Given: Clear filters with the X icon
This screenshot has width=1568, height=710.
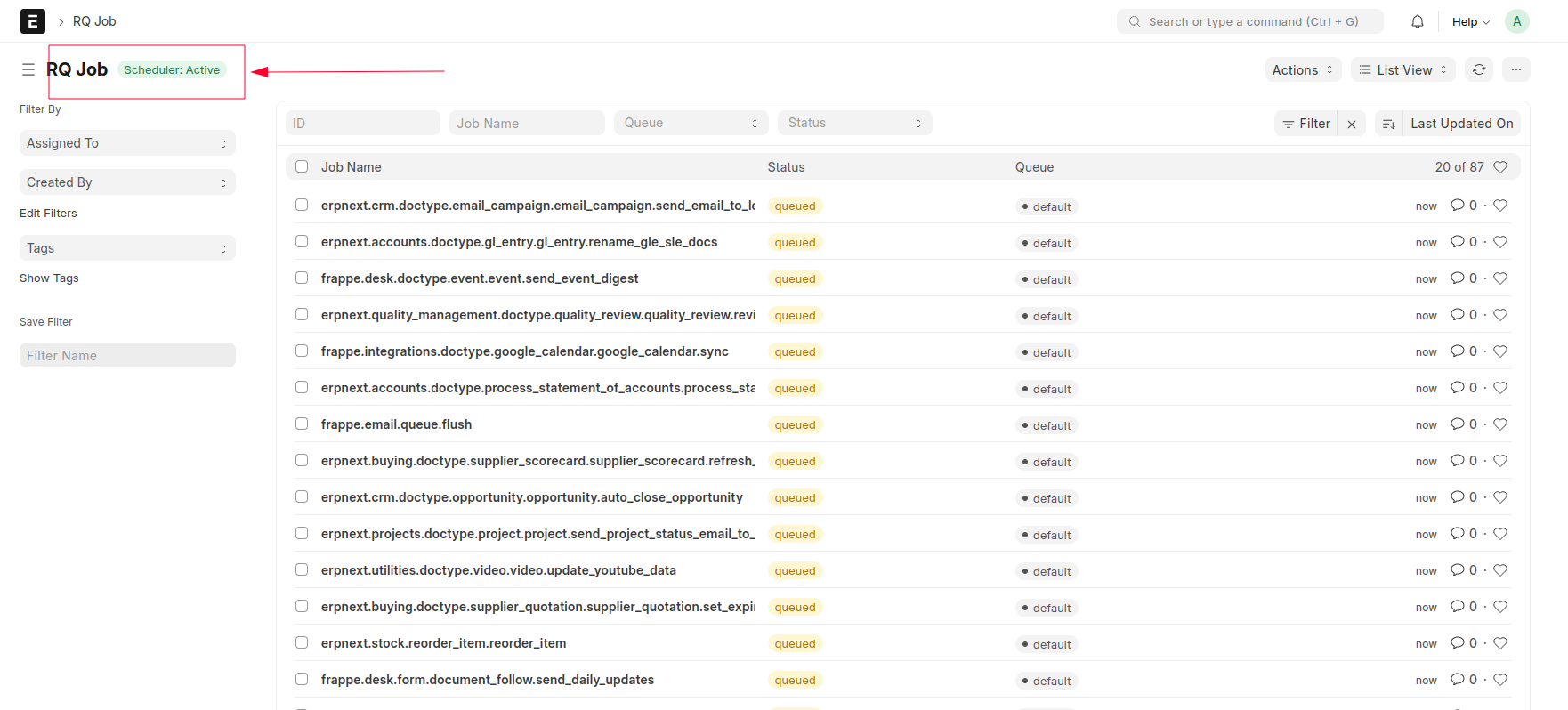Looking at the screenshot, I should point(1352,125).
